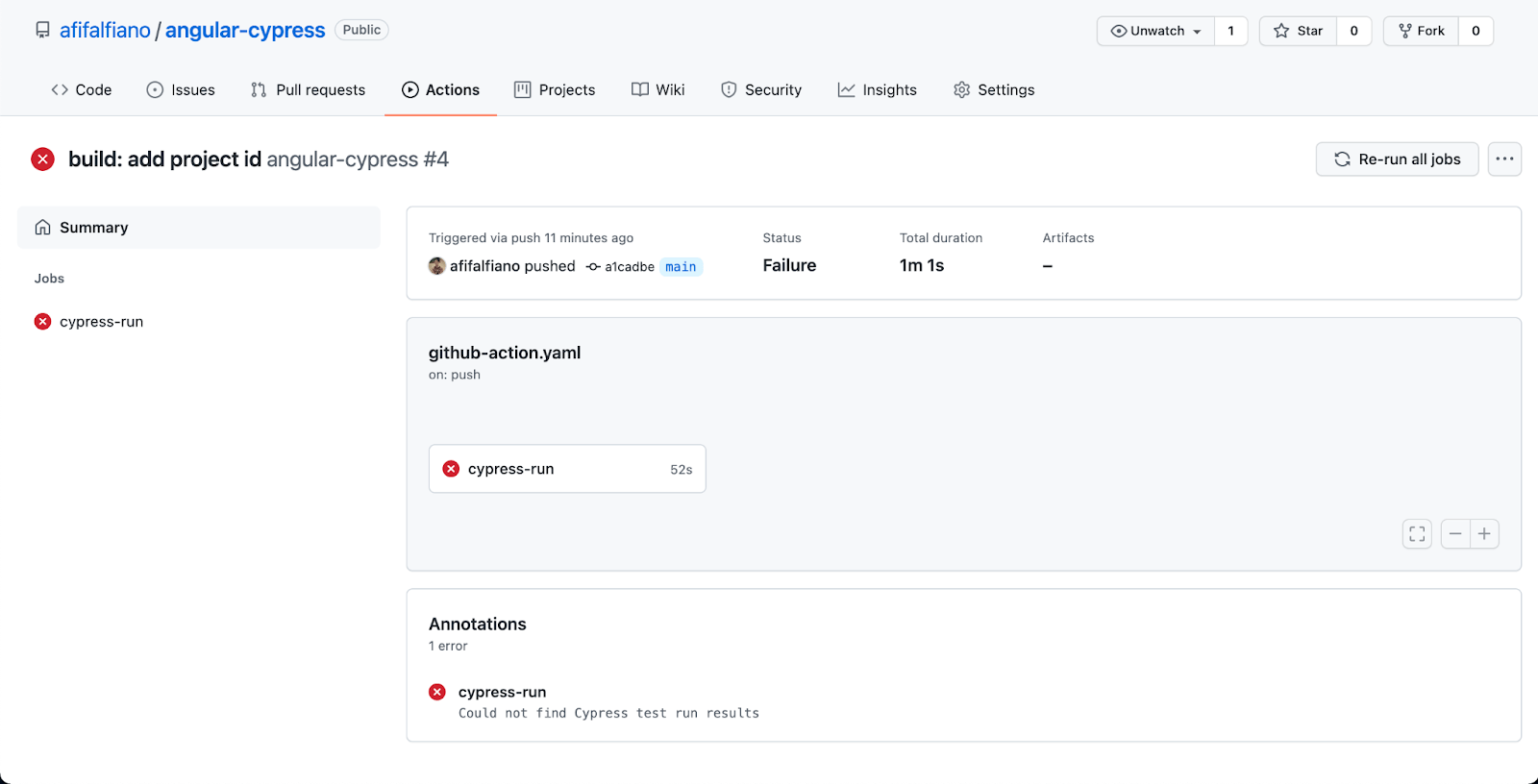This screenshot has width=1538, height=784.
Task: Click the angular-cypress #4 workflow name text
Action: pyautogui.click(x=358, y=159)
